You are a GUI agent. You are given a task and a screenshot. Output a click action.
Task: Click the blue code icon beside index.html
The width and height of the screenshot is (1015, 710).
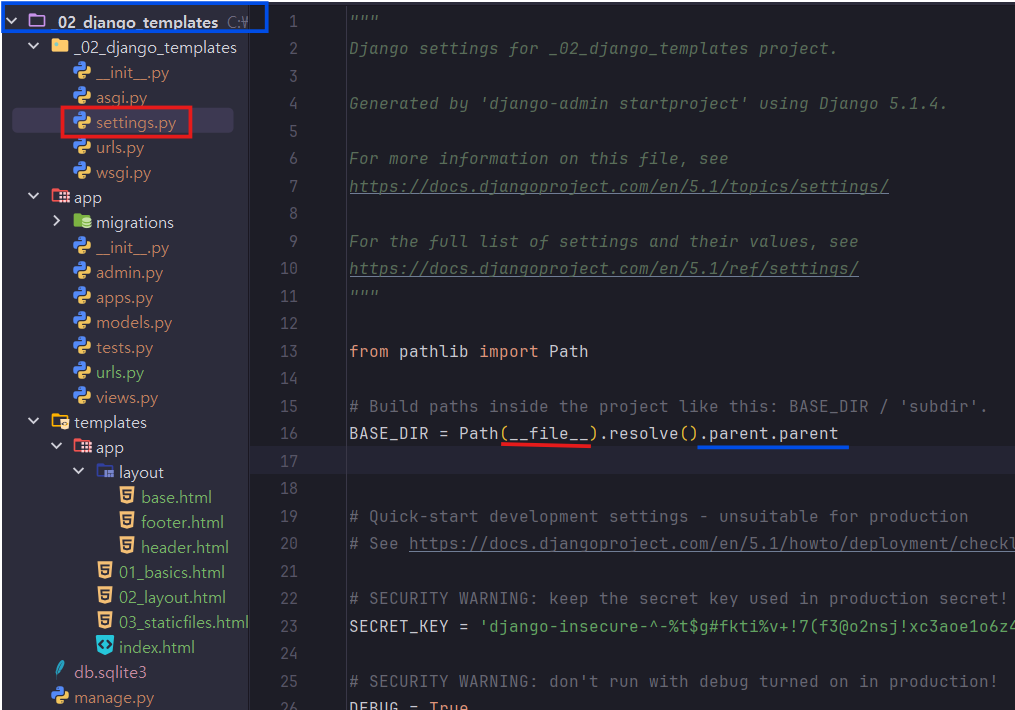coord(105,646)
